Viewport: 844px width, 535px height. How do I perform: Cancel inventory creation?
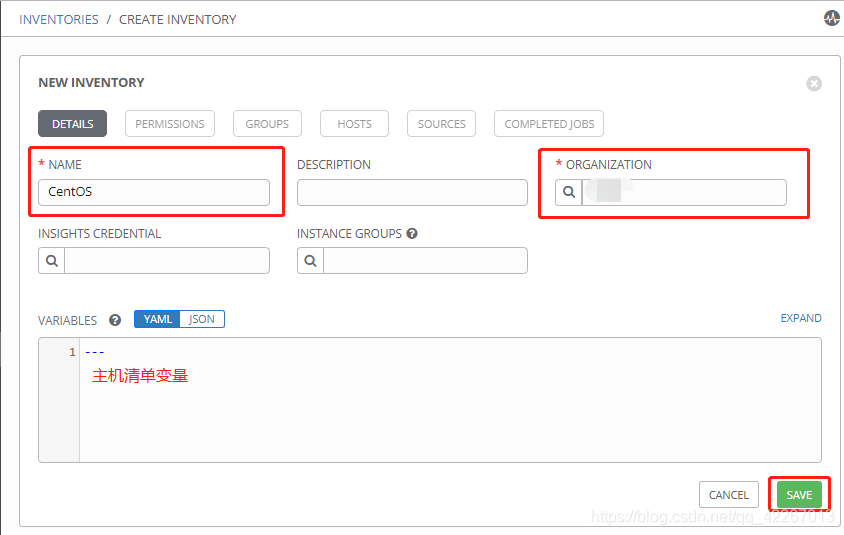[729, 495]
